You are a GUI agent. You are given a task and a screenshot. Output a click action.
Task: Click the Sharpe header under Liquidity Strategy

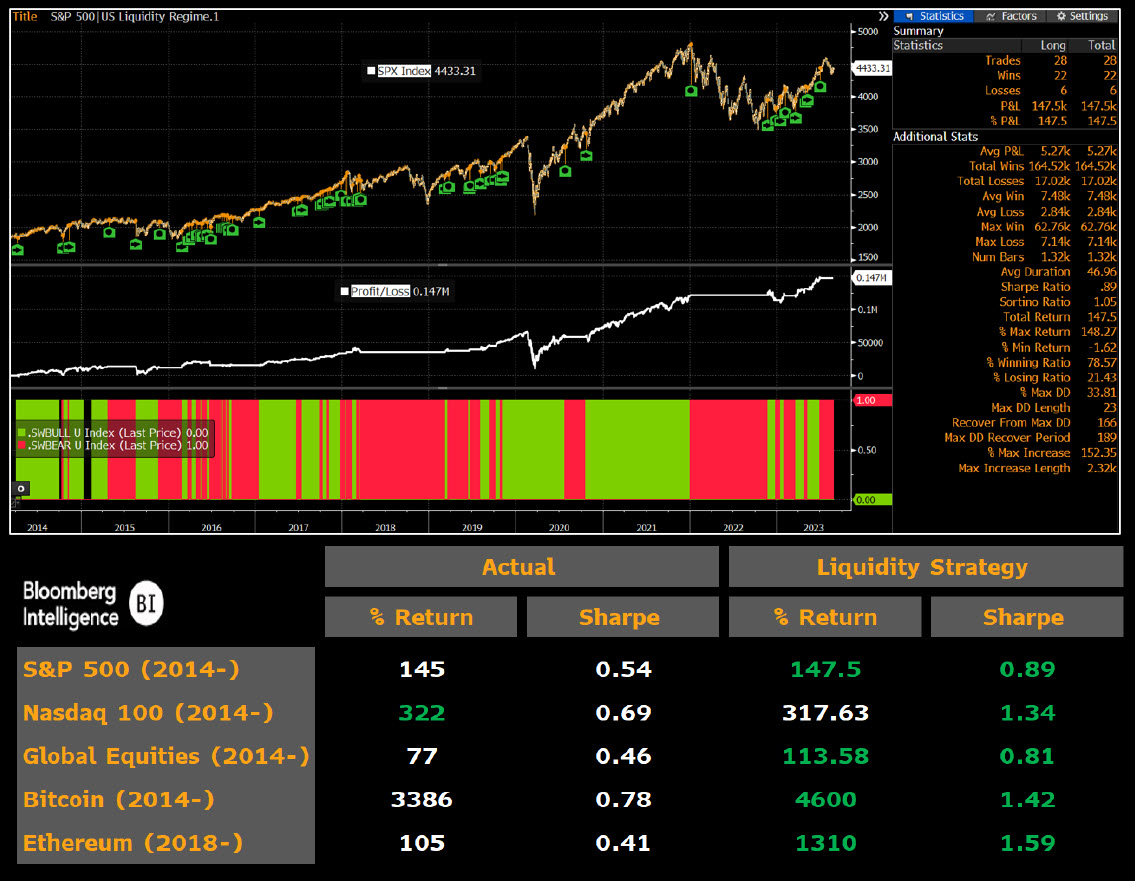(1026, 617)
